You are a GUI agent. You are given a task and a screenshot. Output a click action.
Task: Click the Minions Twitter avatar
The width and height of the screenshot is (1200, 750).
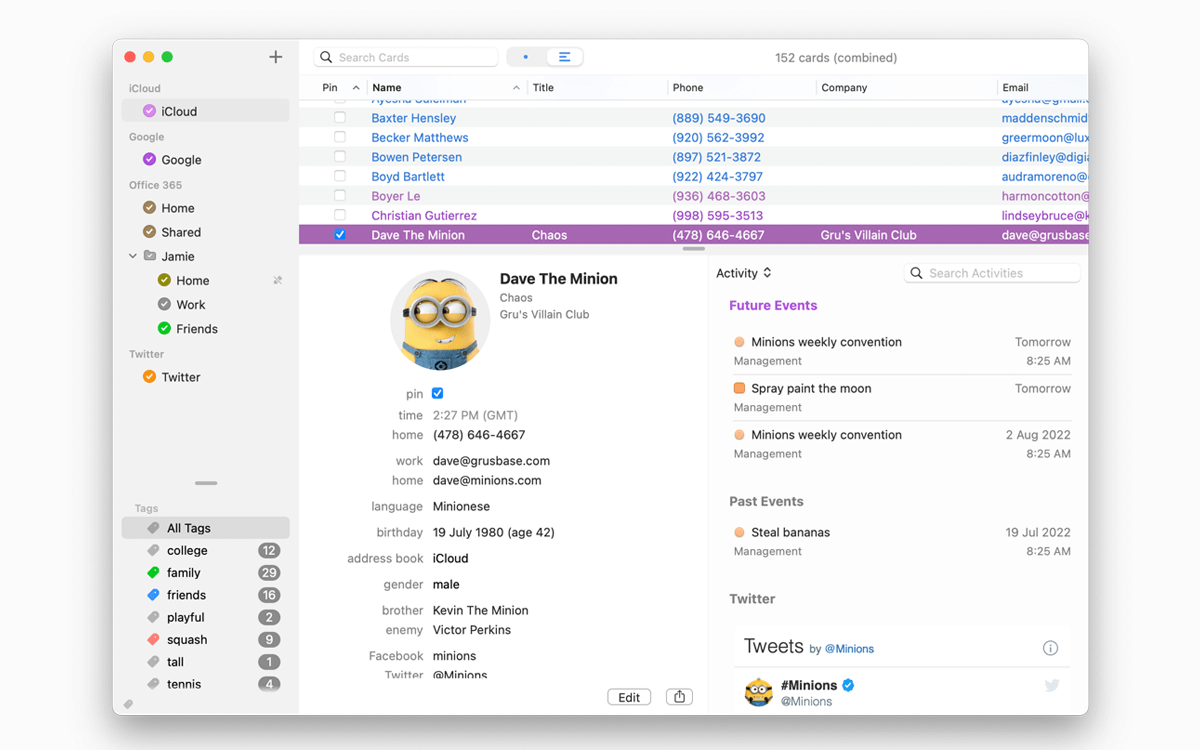(759, 692)
